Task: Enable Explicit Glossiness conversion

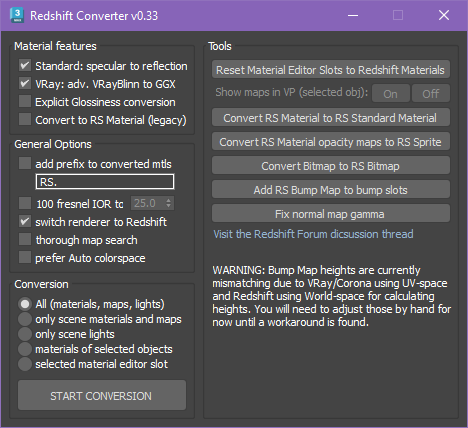Action: (25, 102)
